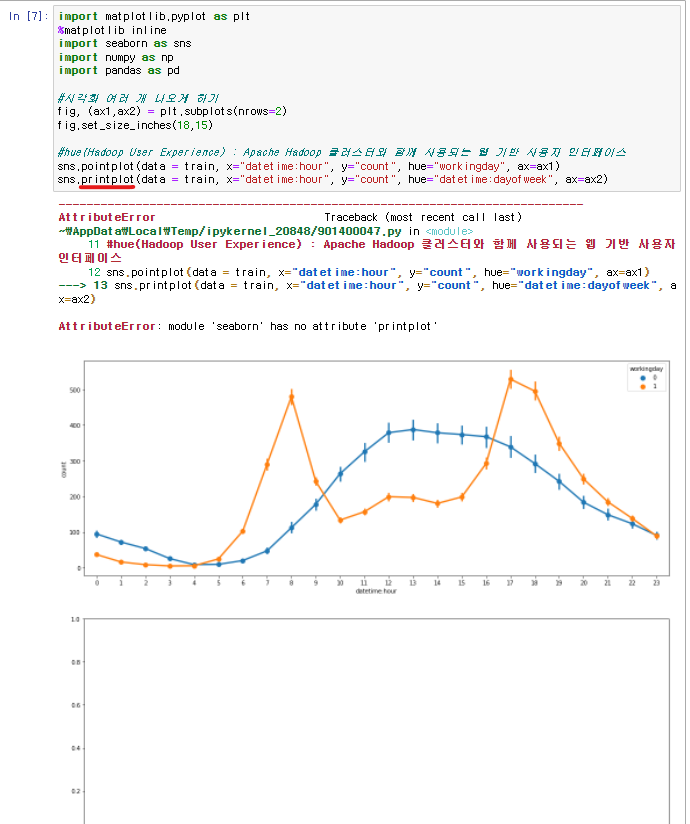Screen dimensions: 690x824
Task: Click the '%matplotlib inline' magic line
Action: click(112, 30)
